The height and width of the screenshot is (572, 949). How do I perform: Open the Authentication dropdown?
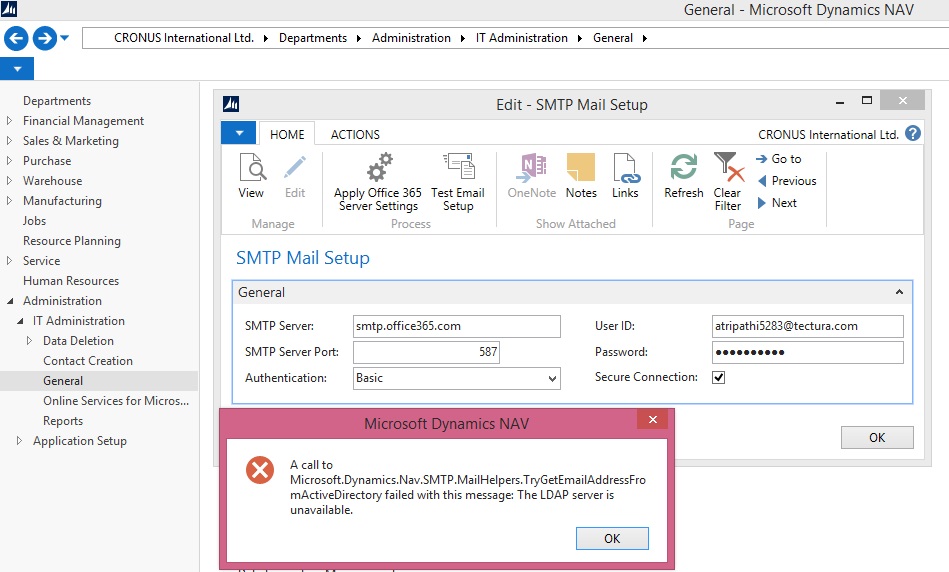click(x=552, y=379)
